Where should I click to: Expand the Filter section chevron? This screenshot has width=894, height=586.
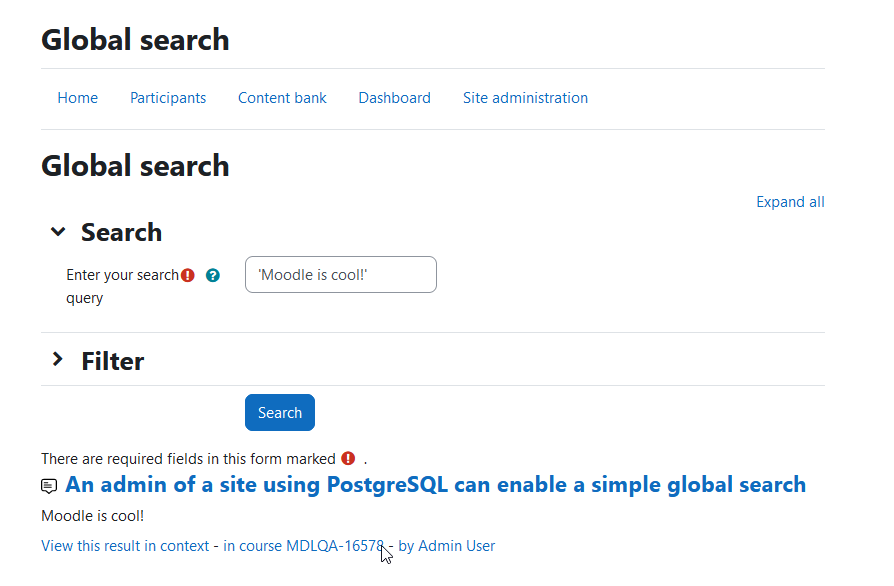[58, 359]
